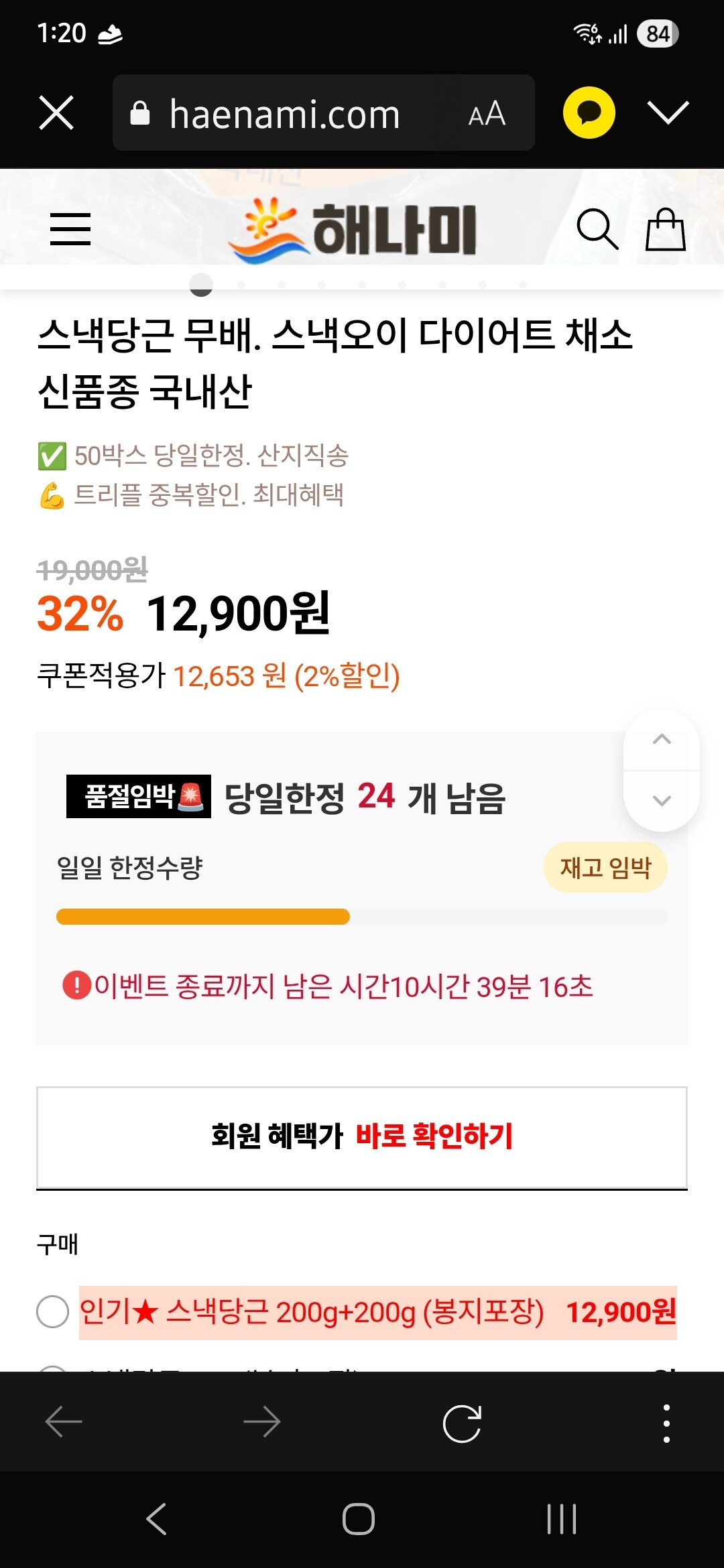Open the hamburger menu
Viewport: 724px width, 1568px height.
pos(70,229)
